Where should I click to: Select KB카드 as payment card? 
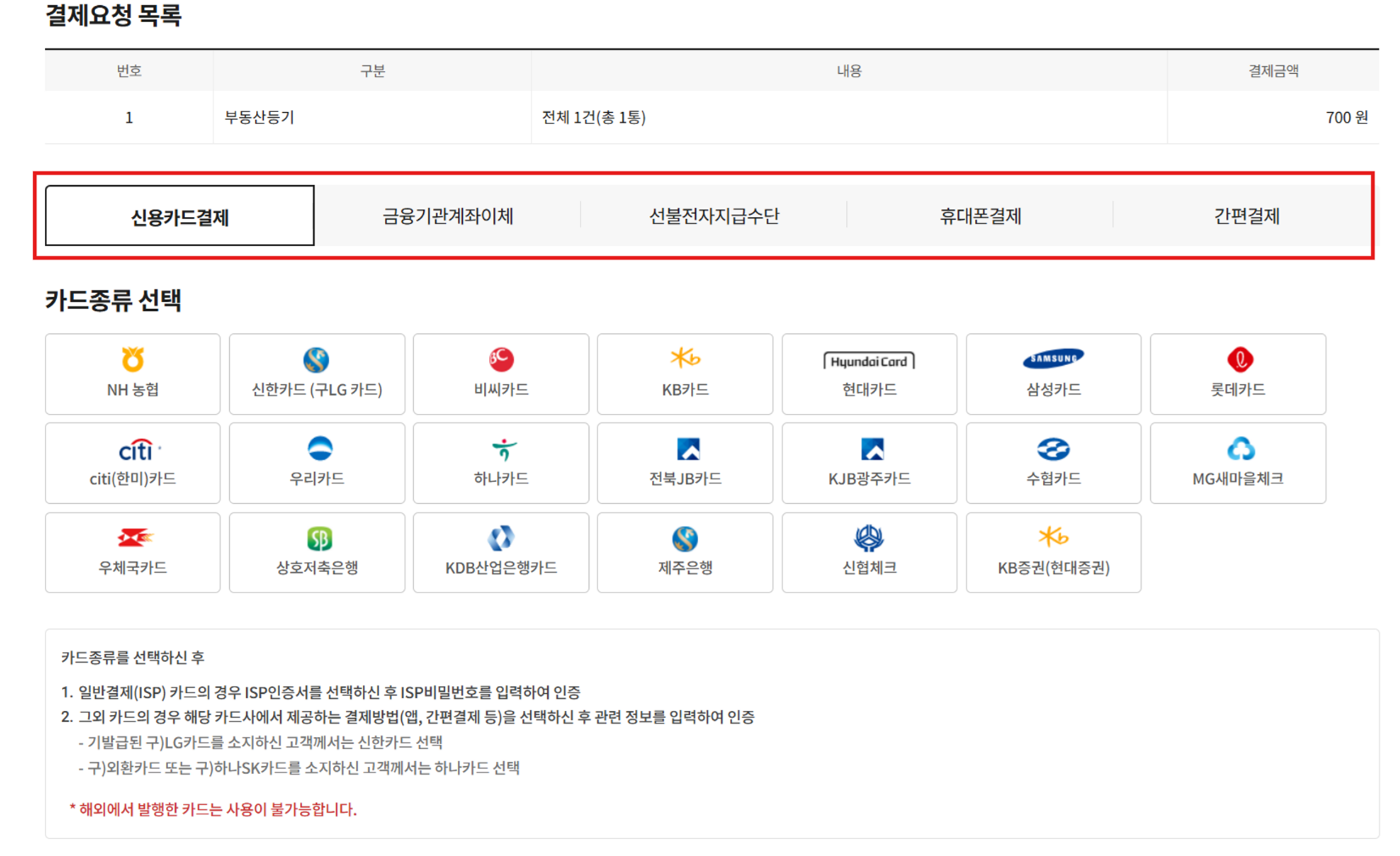click(685, 374)
